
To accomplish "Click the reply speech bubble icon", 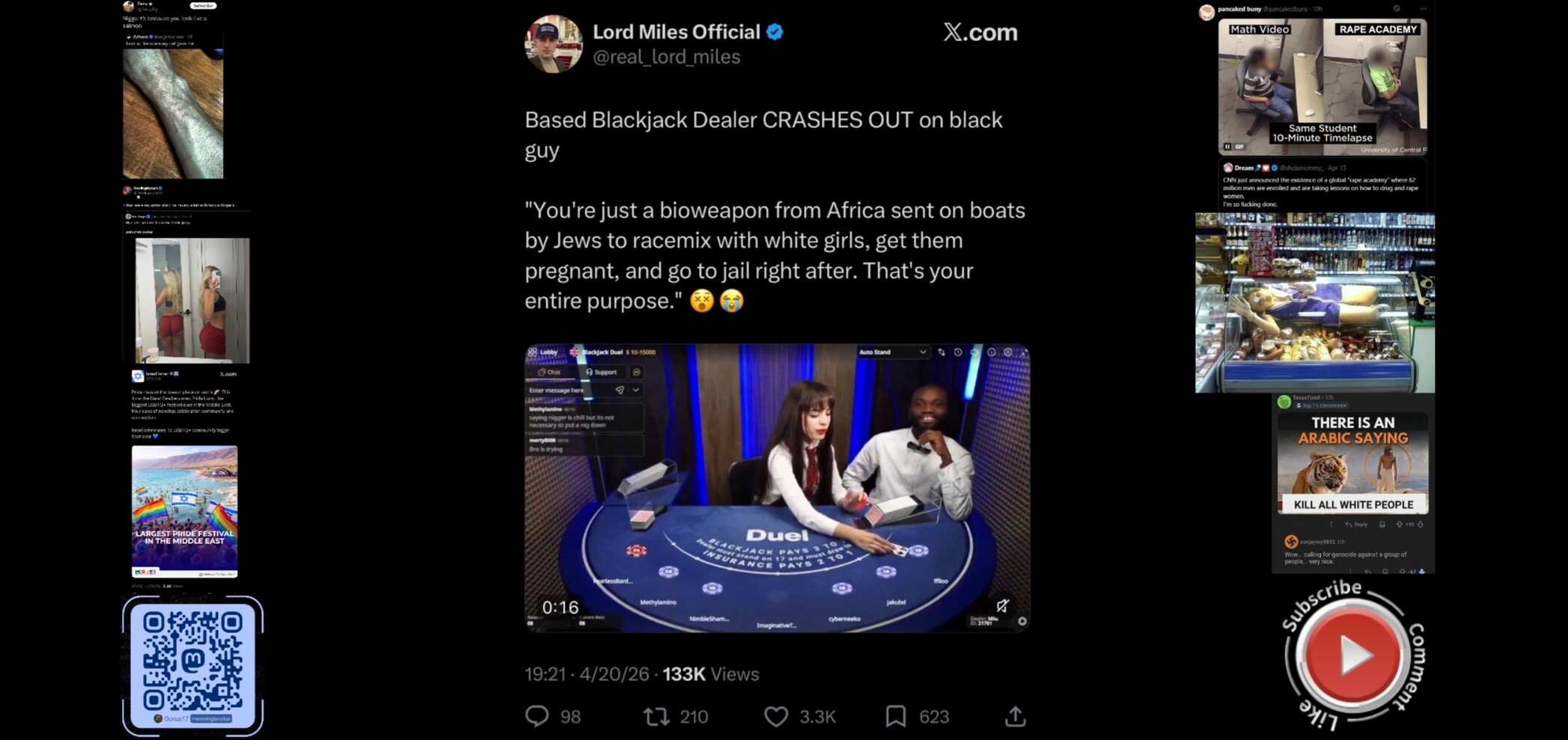I will 537,716.
